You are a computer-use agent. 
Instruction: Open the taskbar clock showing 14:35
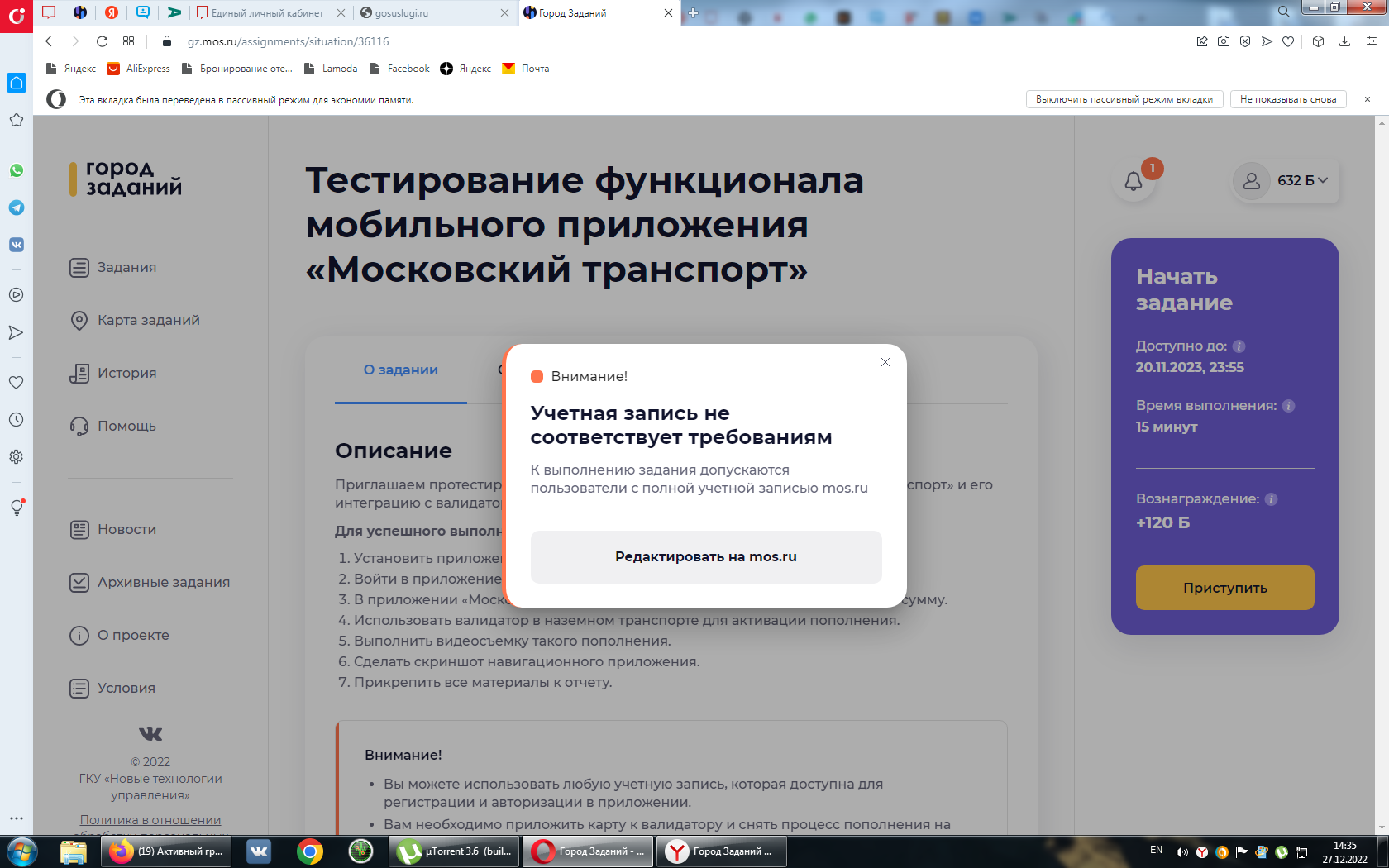[1345, 852]
